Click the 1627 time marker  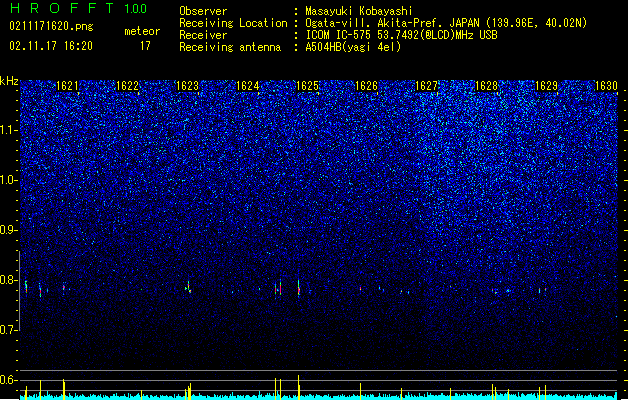tap(426, 86)
